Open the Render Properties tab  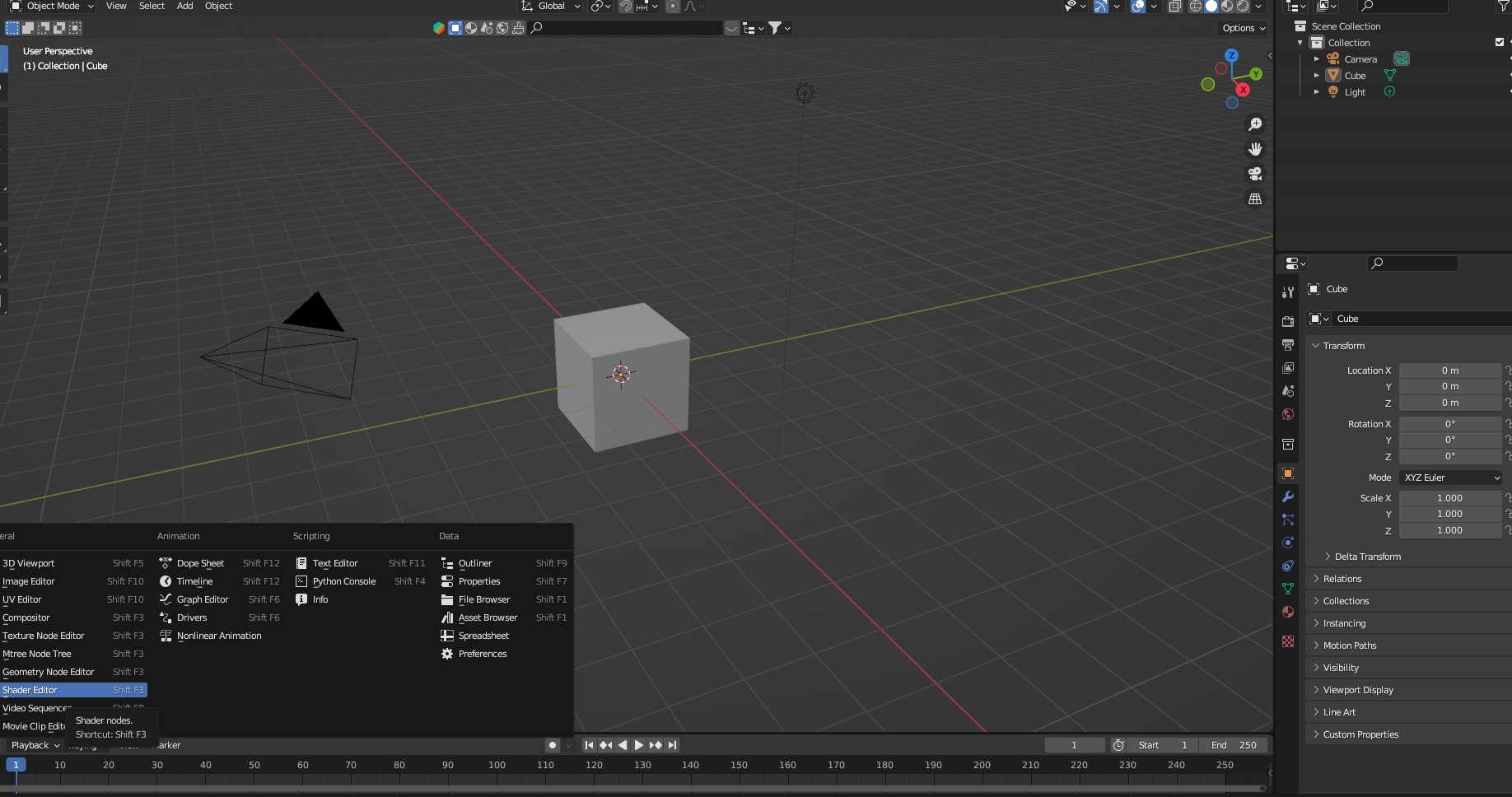(1287, 321)
